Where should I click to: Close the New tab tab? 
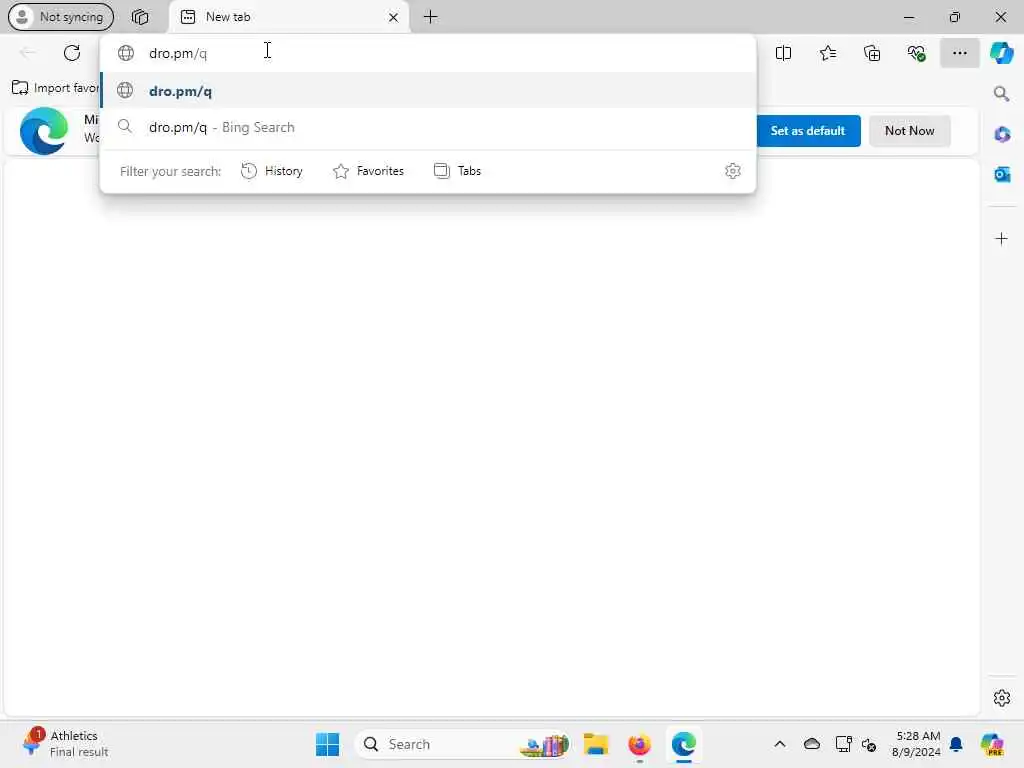click(x=393, y=18)
